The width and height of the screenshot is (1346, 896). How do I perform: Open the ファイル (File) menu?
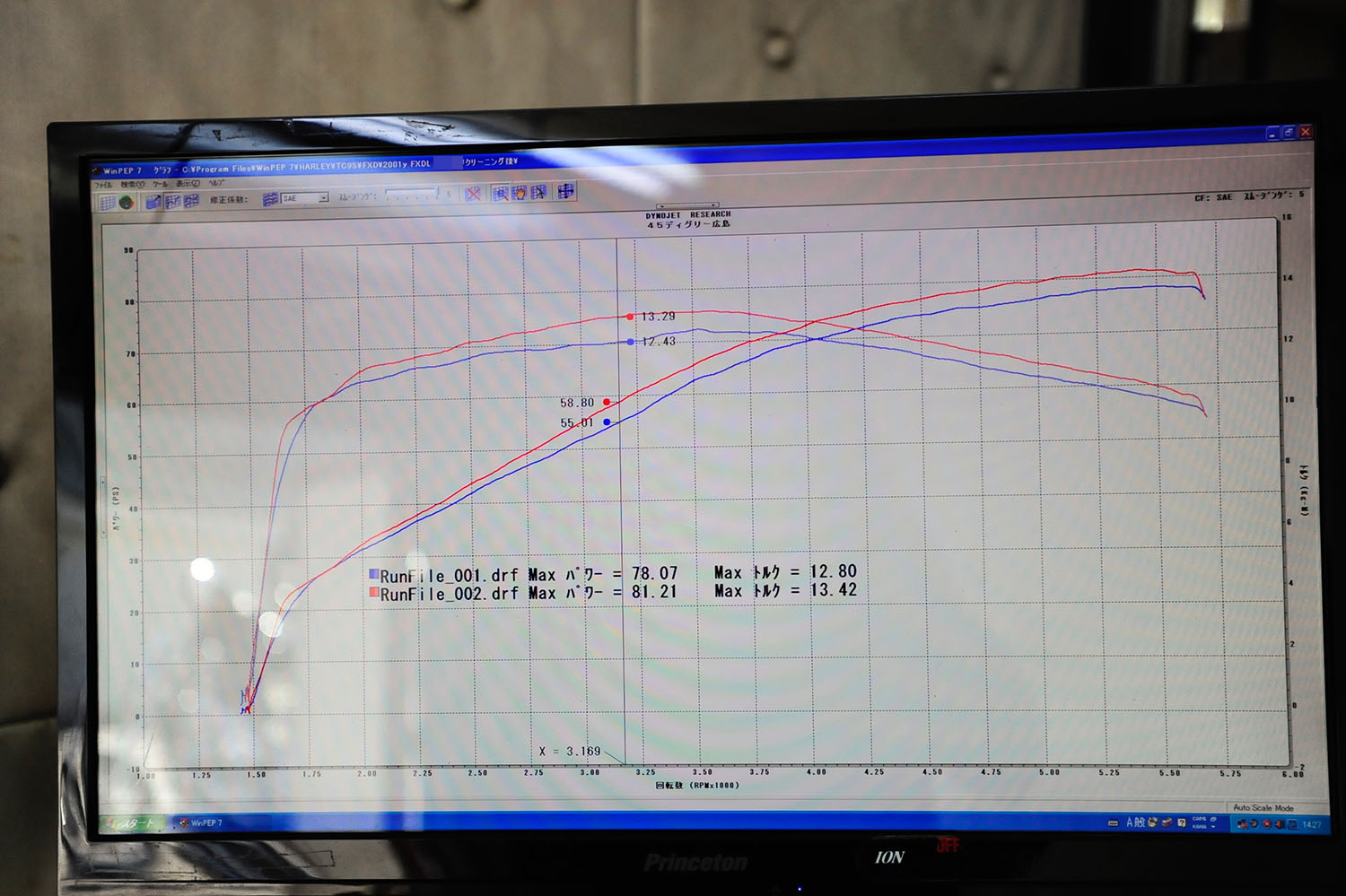pos(104,186)
